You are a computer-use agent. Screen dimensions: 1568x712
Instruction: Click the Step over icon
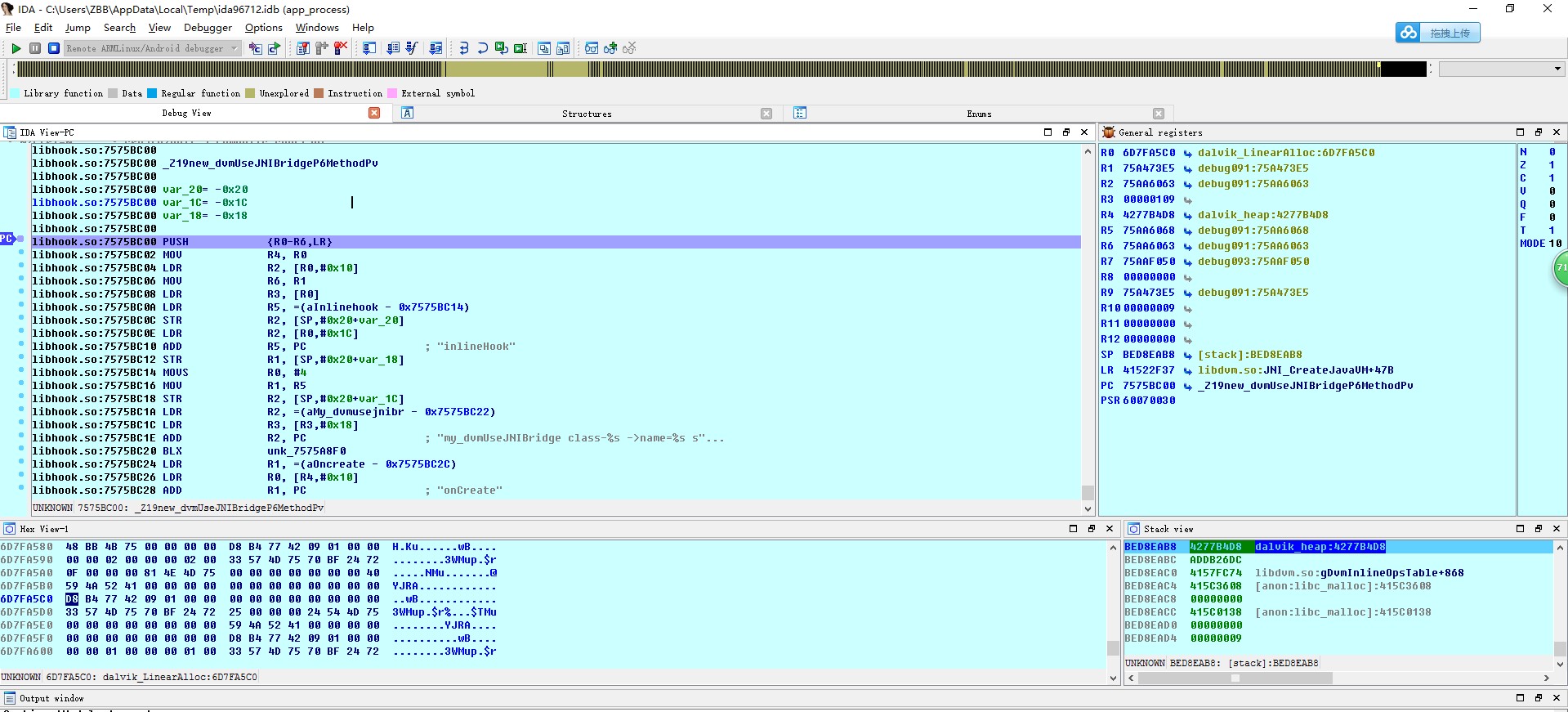click(482, 49)
